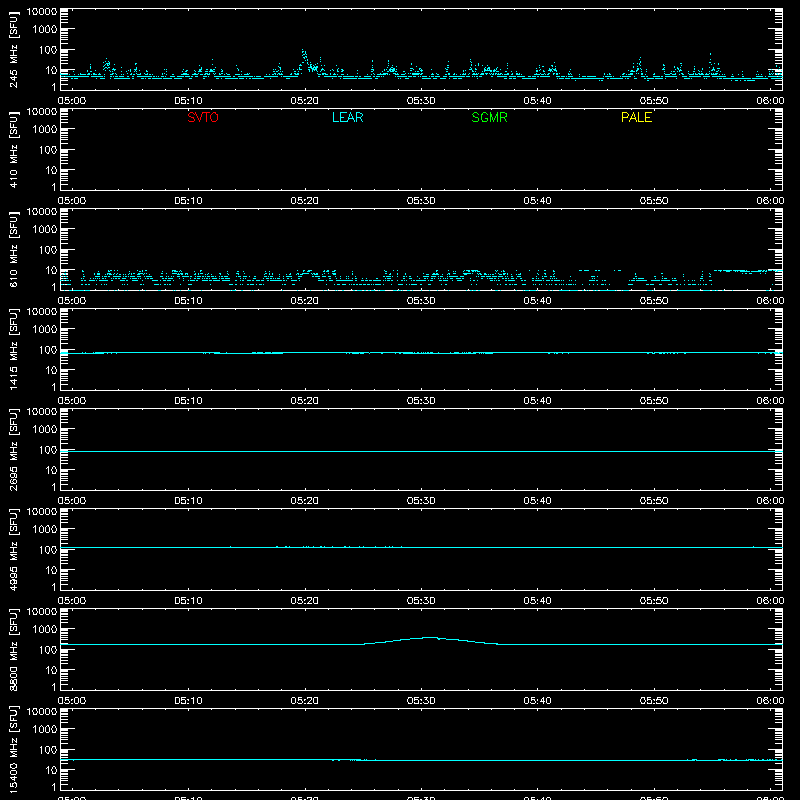Select the cyan LEAR station label
Viewport: 800px width, 800px height.
click(347, 117)
